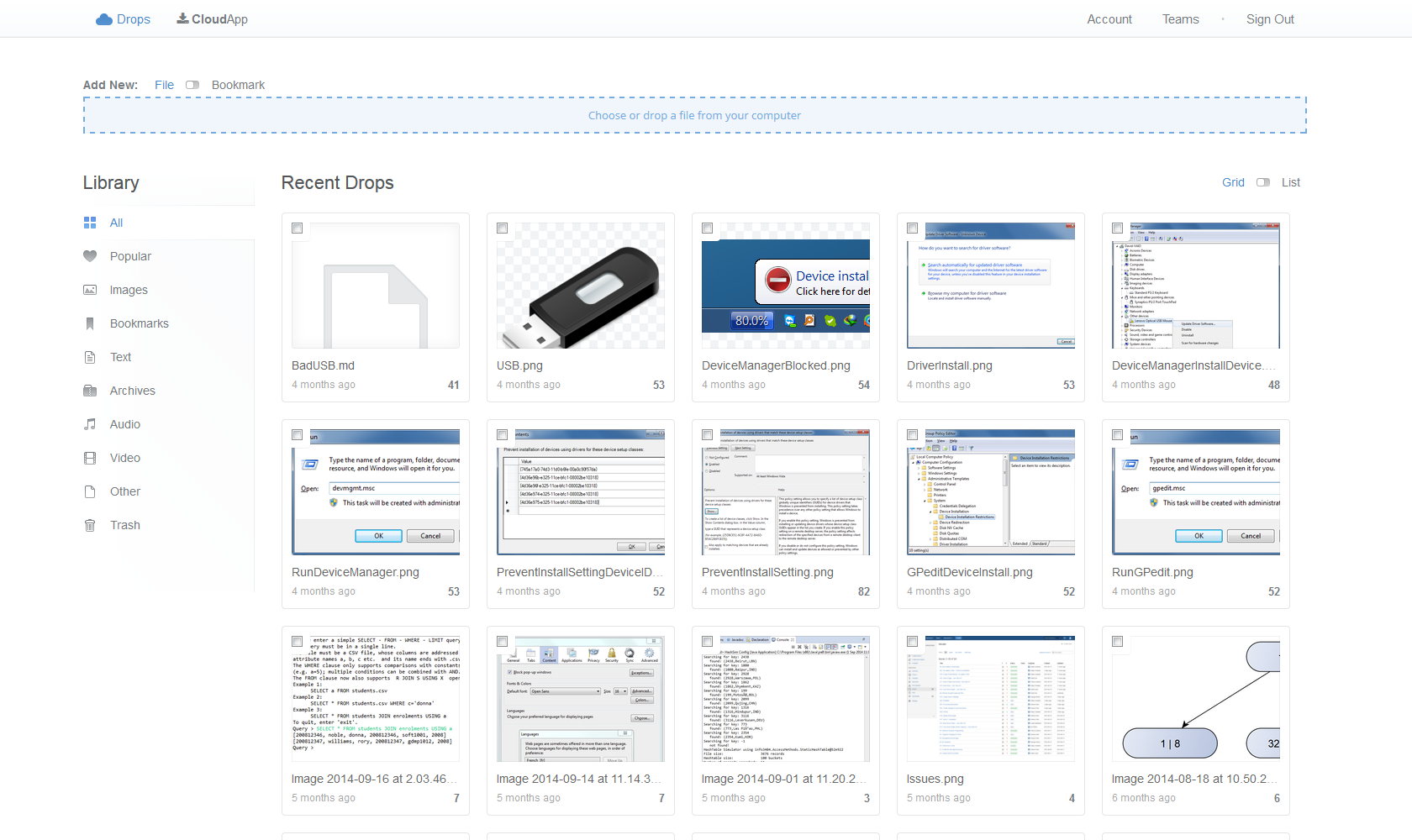Check the BadUSB.md selection checkbox
This screenshot has width=1412, height=840.
(297, 228)
